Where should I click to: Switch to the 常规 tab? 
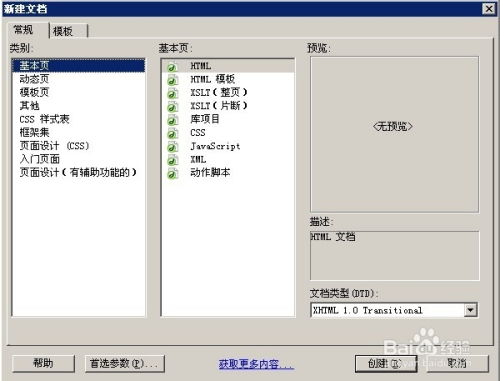25,30
